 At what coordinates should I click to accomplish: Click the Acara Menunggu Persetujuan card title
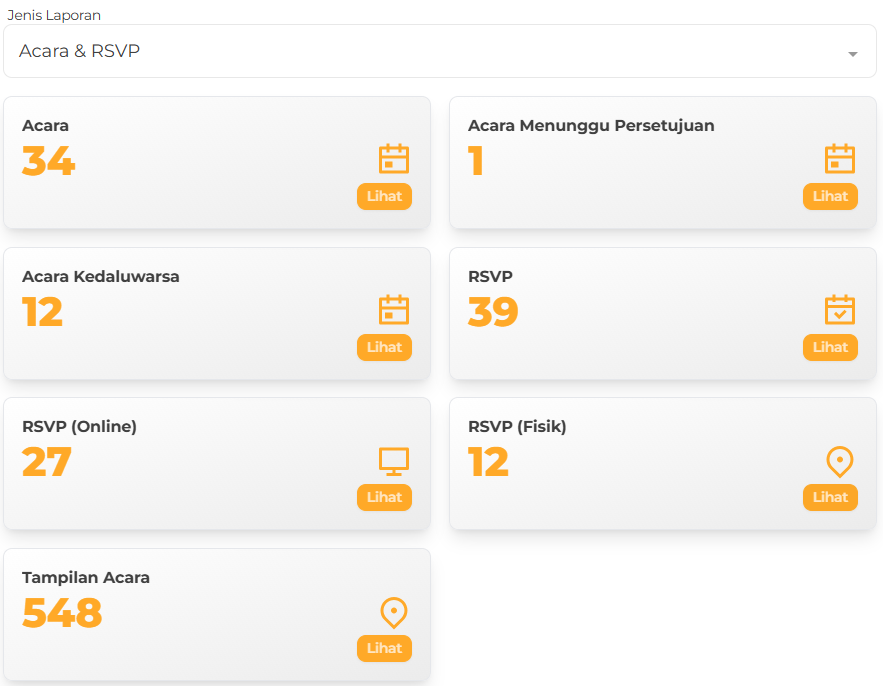591,126
